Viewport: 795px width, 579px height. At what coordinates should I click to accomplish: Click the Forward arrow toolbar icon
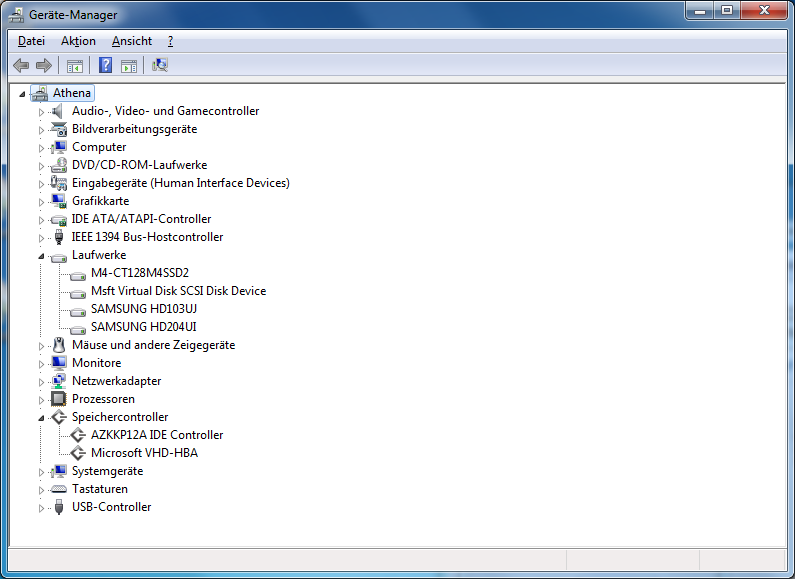click(x=44, y=65)
